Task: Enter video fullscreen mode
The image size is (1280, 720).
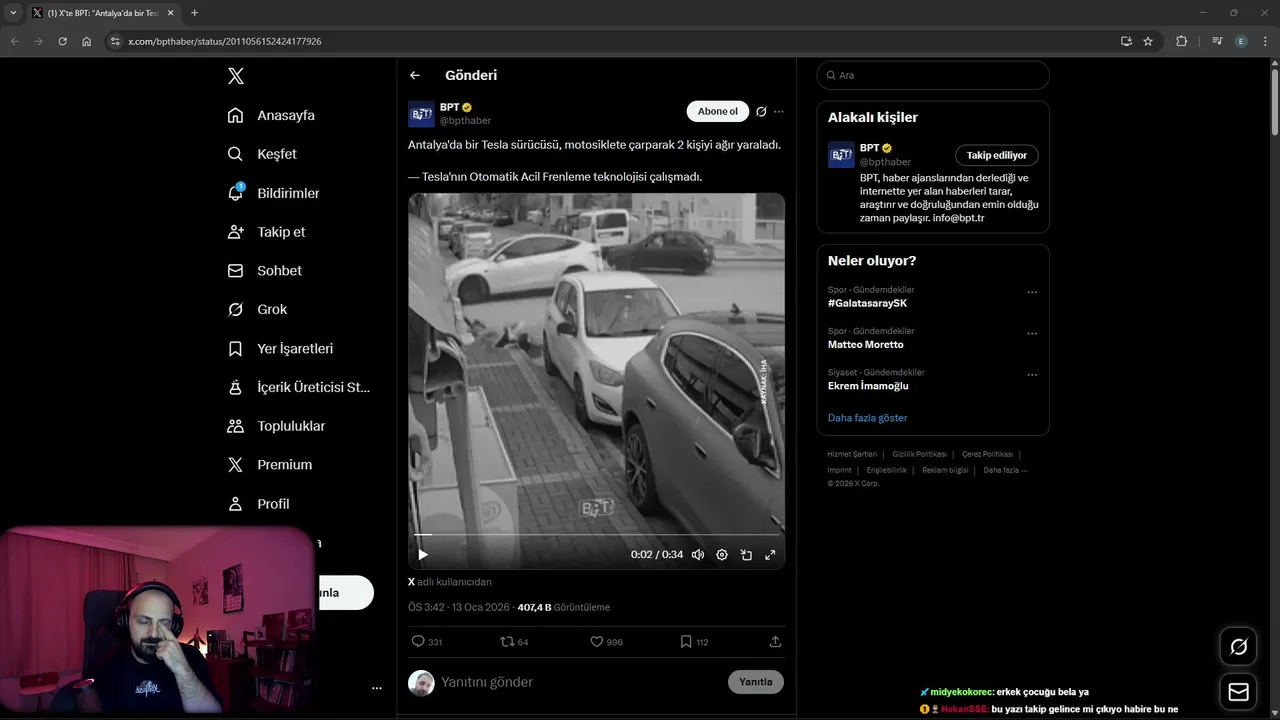Action: point(770,555)
